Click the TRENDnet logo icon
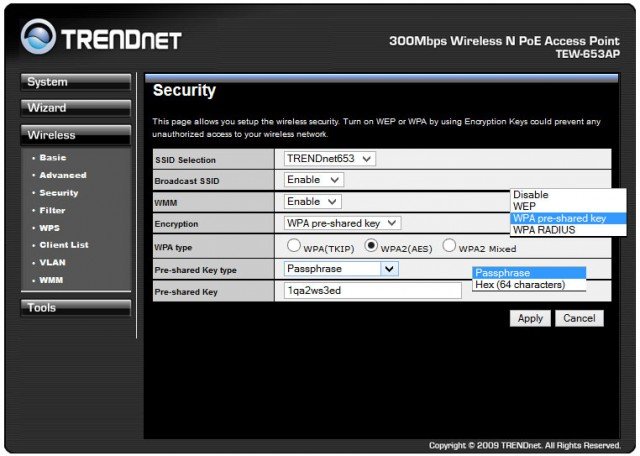 [x=39, y=37]
